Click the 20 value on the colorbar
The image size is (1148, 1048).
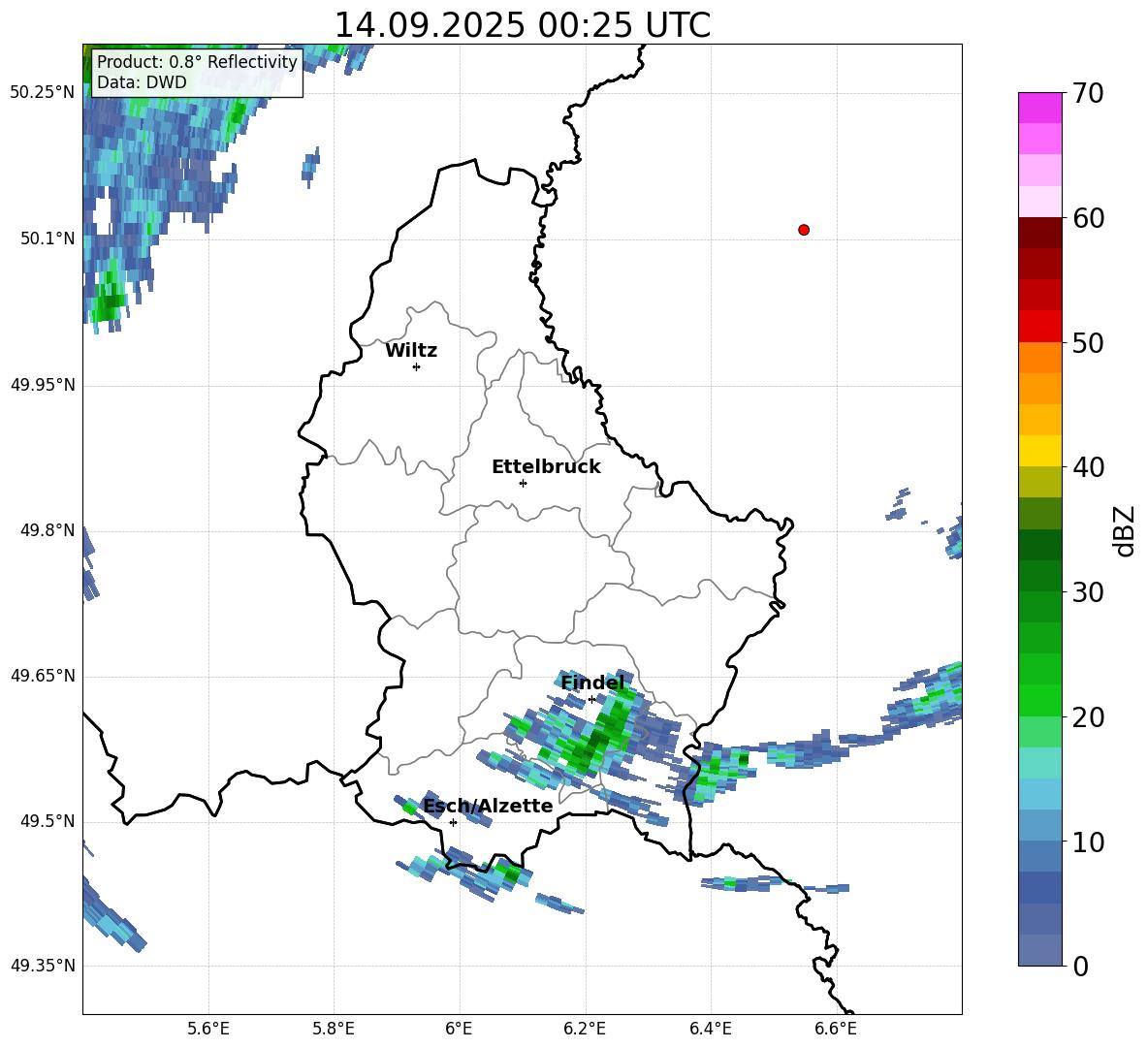tap(1089, 717)
